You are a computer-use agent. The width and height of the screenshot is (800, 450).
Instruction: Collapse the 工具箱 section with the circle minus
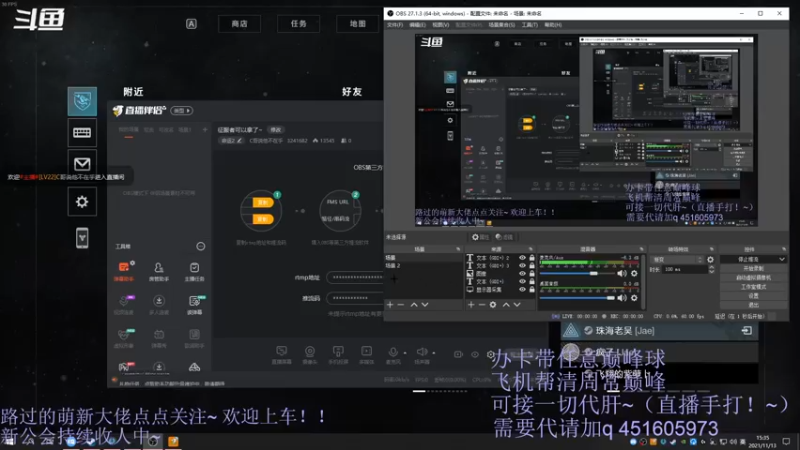click(201, 246)
